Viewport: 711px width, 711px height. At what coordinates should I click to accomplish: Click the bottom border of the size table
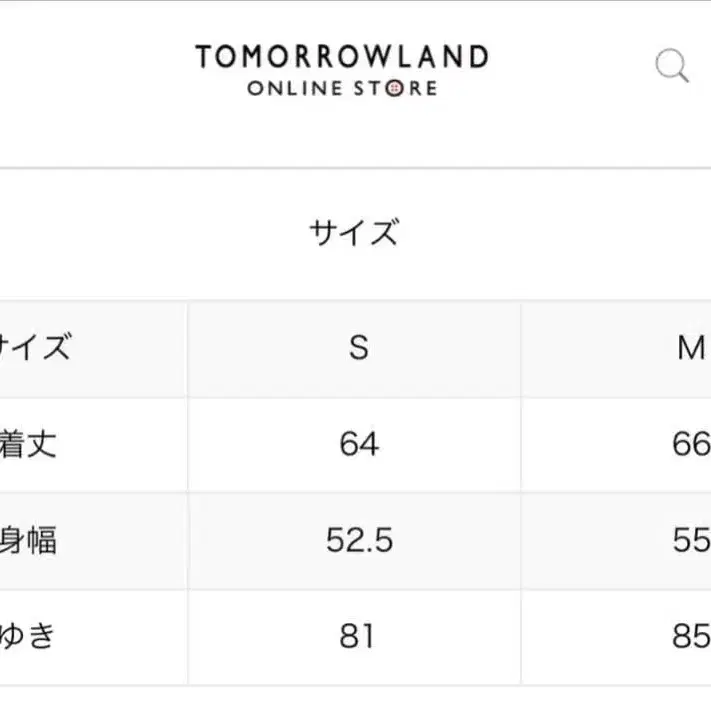point(355,685)
